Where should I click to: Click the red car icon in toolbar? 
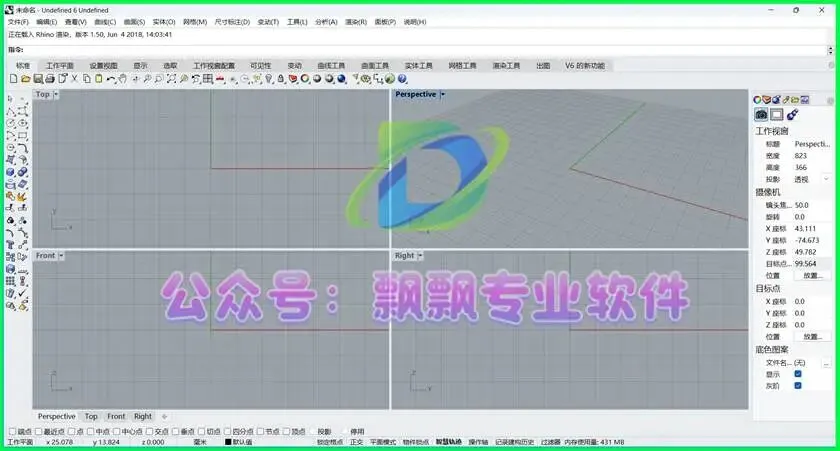pyautogui.click(x=220, y=79)
